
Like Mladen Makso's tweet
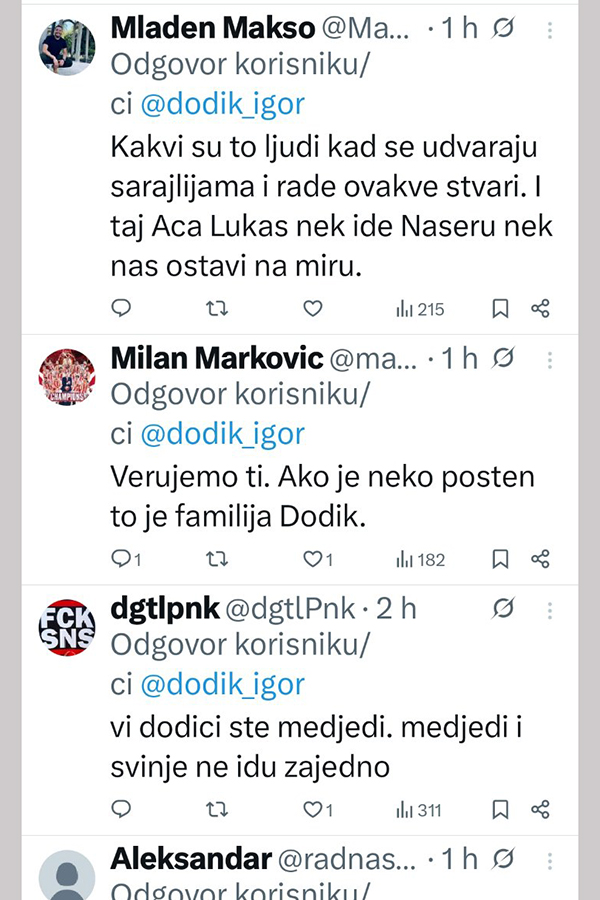click(x=312, y=309)
